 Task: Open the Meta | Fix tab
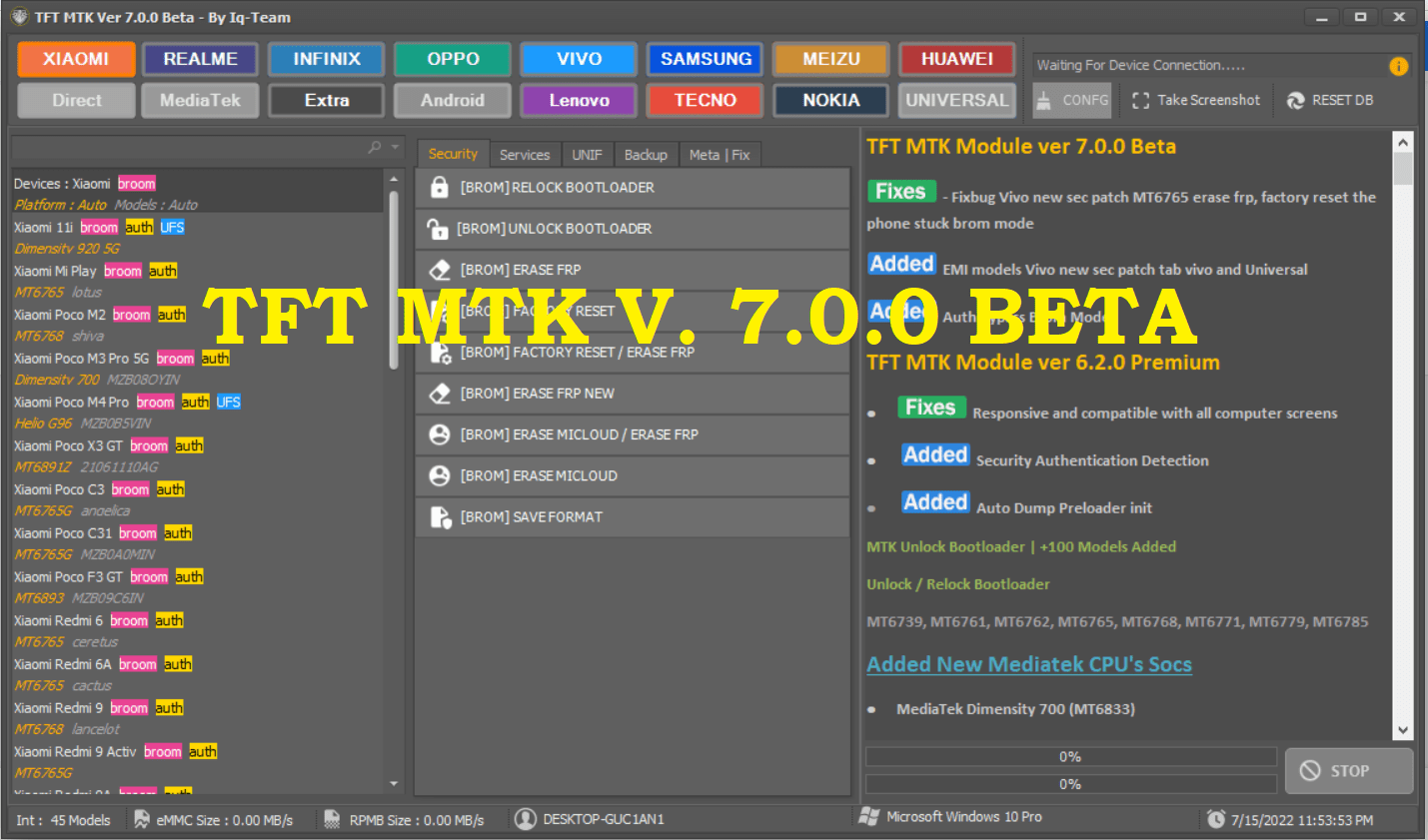tap(719, 155)
